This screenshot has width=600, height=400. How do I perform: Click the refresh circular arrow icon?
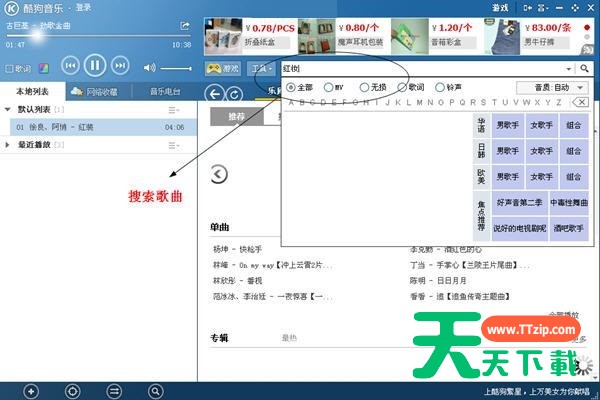[234, 94]
